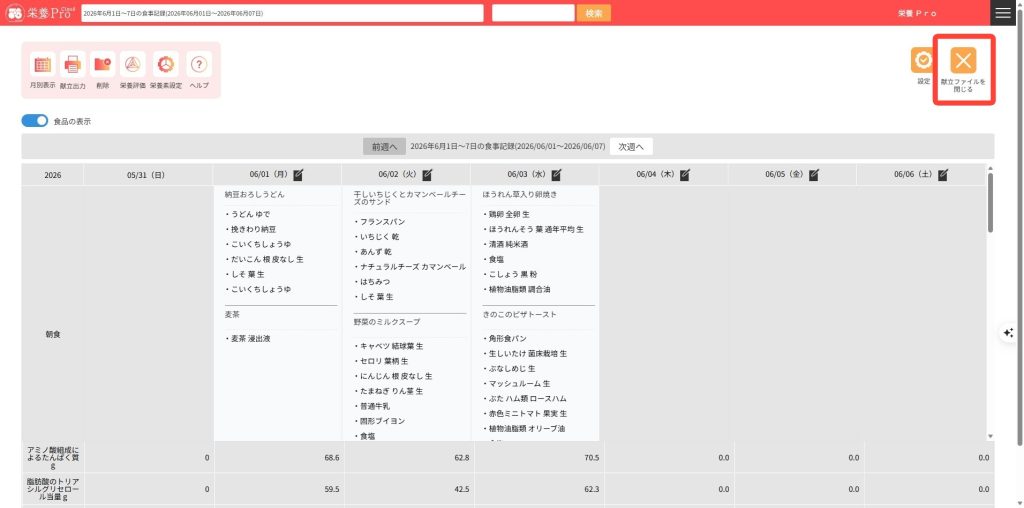
Task: Click fat value 62.3 for 06/03
Action: click(x=591, y=488)
